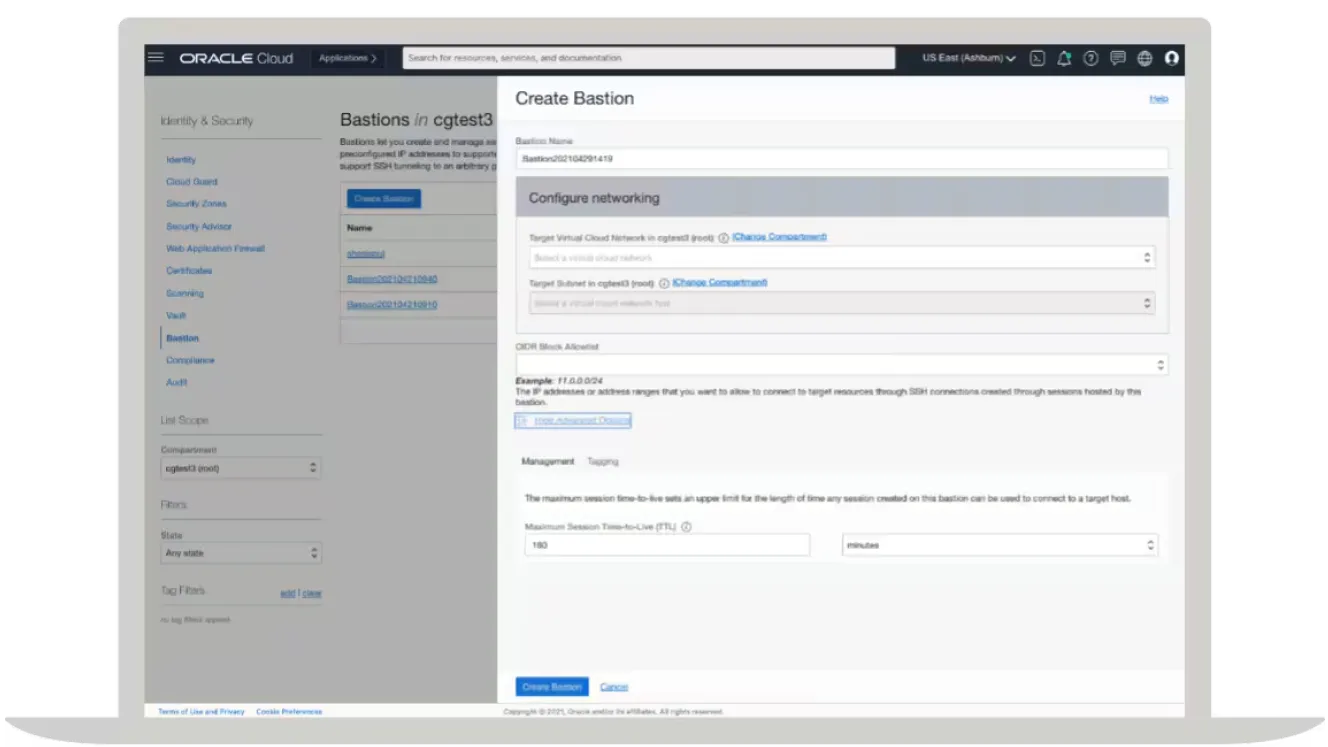Open the minutes time unit dropdown
The image size is (1328, 747).
click(1000, 545)
